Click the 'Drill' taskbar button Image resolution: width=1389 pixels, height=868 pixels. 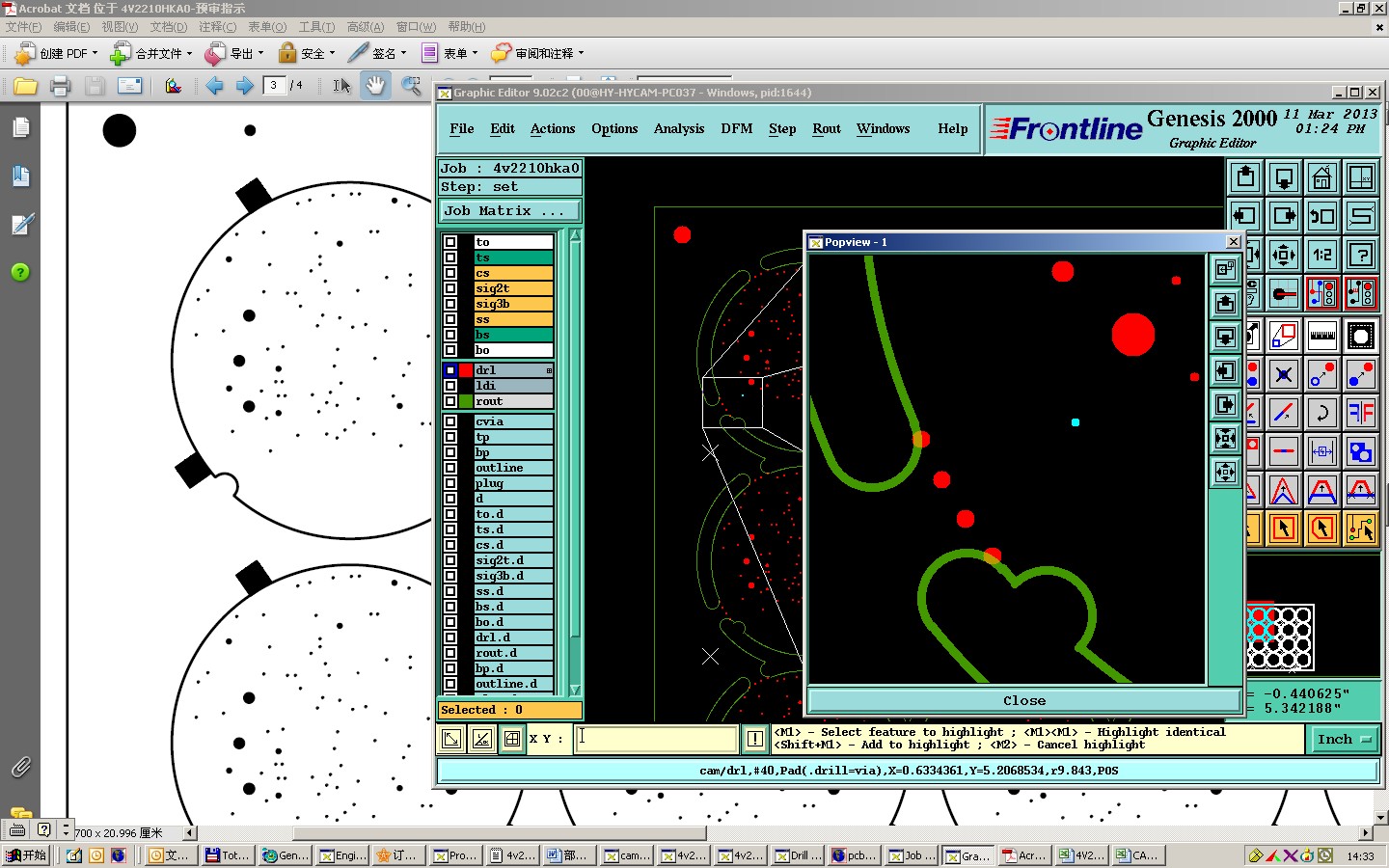798,855
